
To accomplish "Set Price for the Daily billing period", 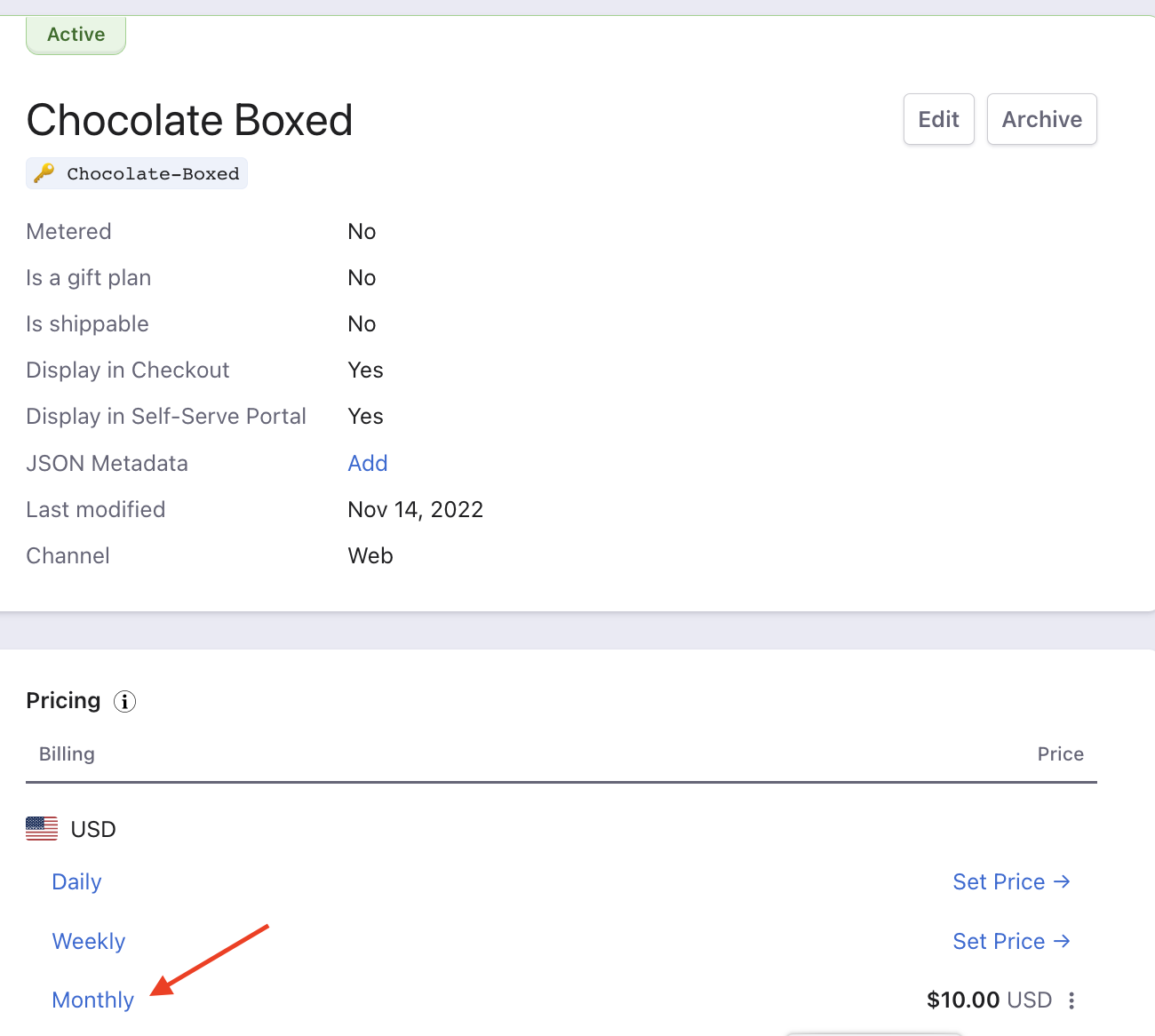I will click(1011, 881).
